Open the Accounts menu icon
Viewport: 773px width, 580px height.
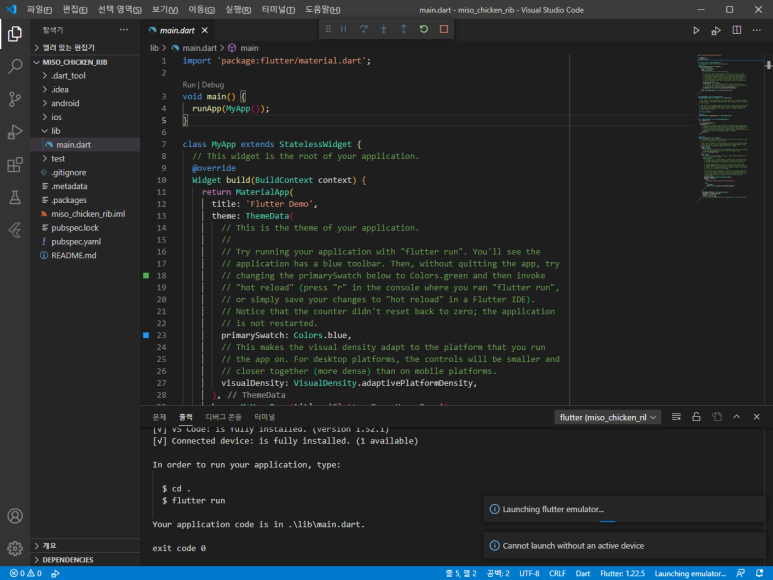[15, 515]
